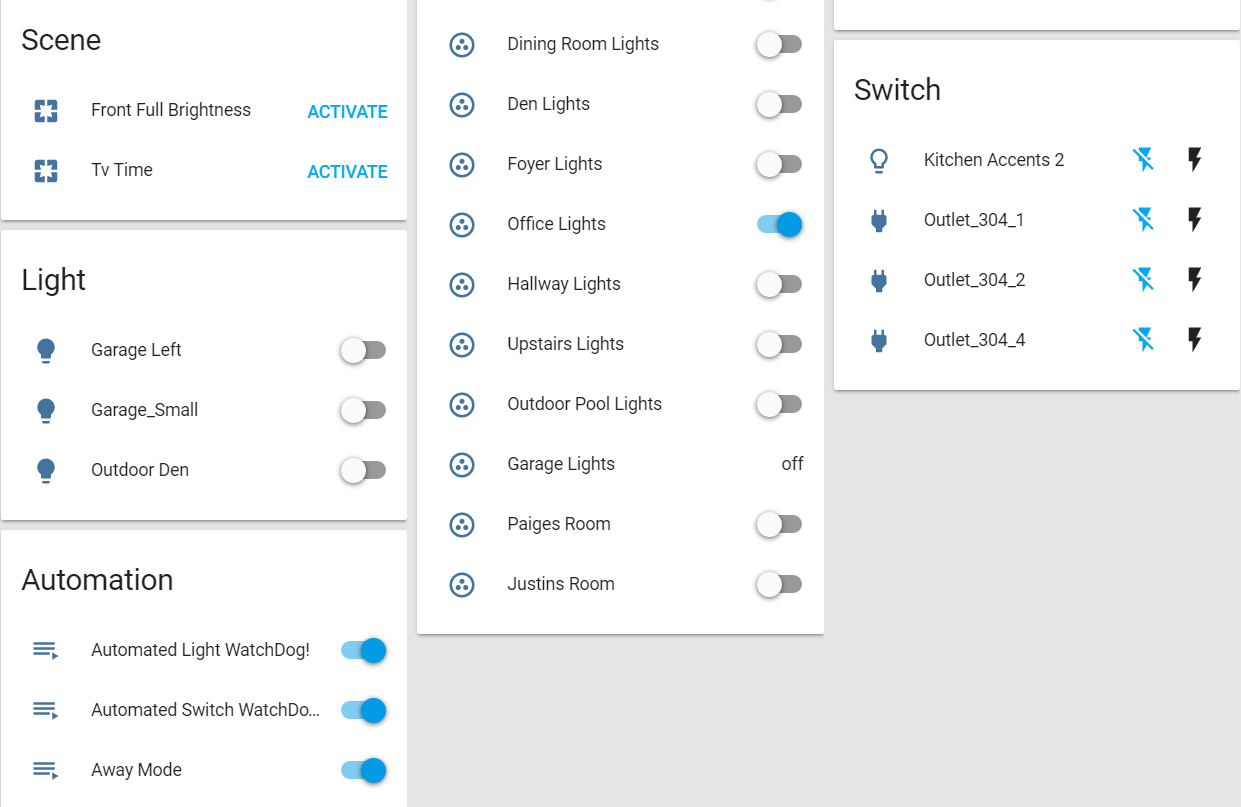Open Justins Room details by name
This screenshot has height=807, width=1241.
pos(561,584)
